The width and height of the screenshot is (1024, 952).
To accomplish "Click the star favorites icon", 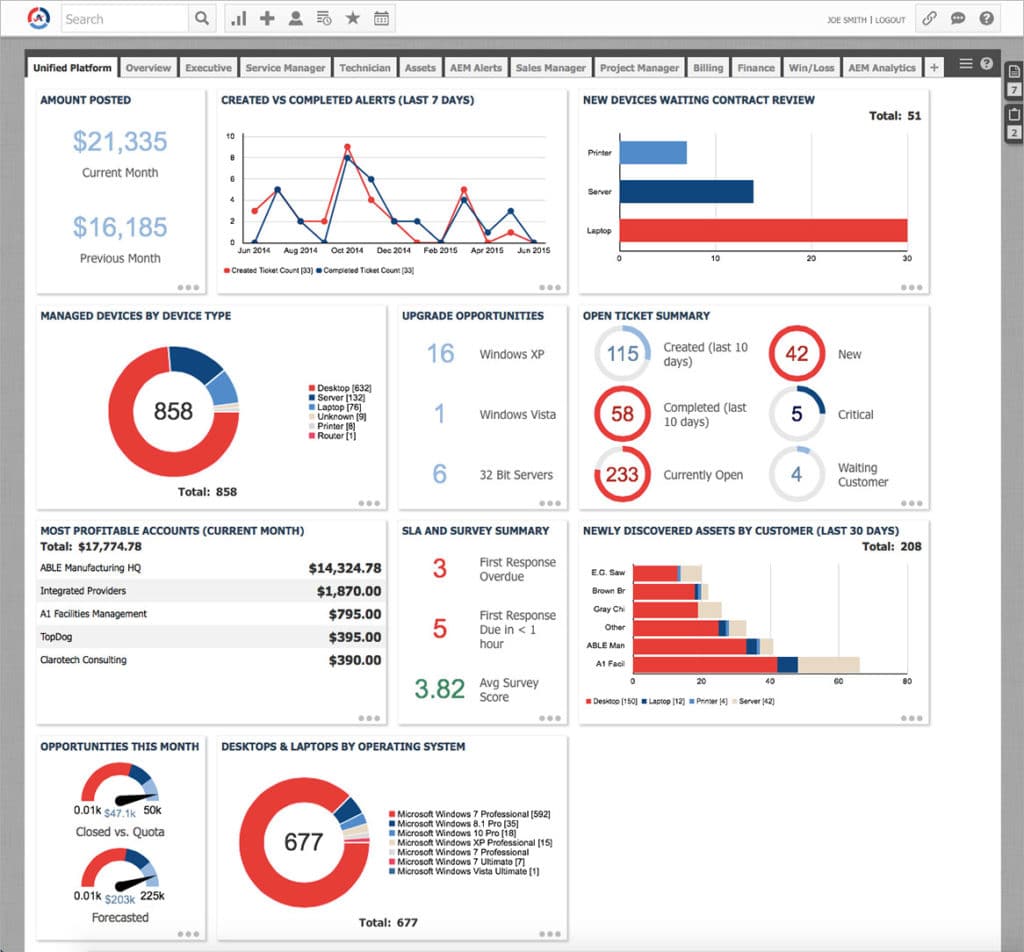I will 352,18.
